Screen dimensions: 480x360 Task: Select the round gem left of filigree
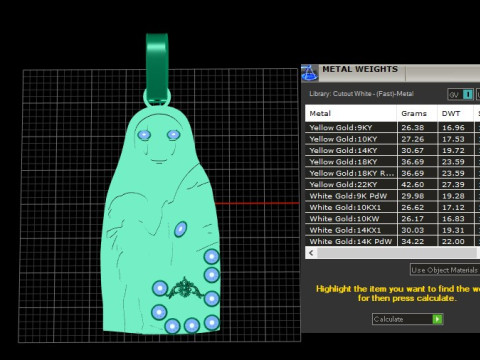(160, 288)
